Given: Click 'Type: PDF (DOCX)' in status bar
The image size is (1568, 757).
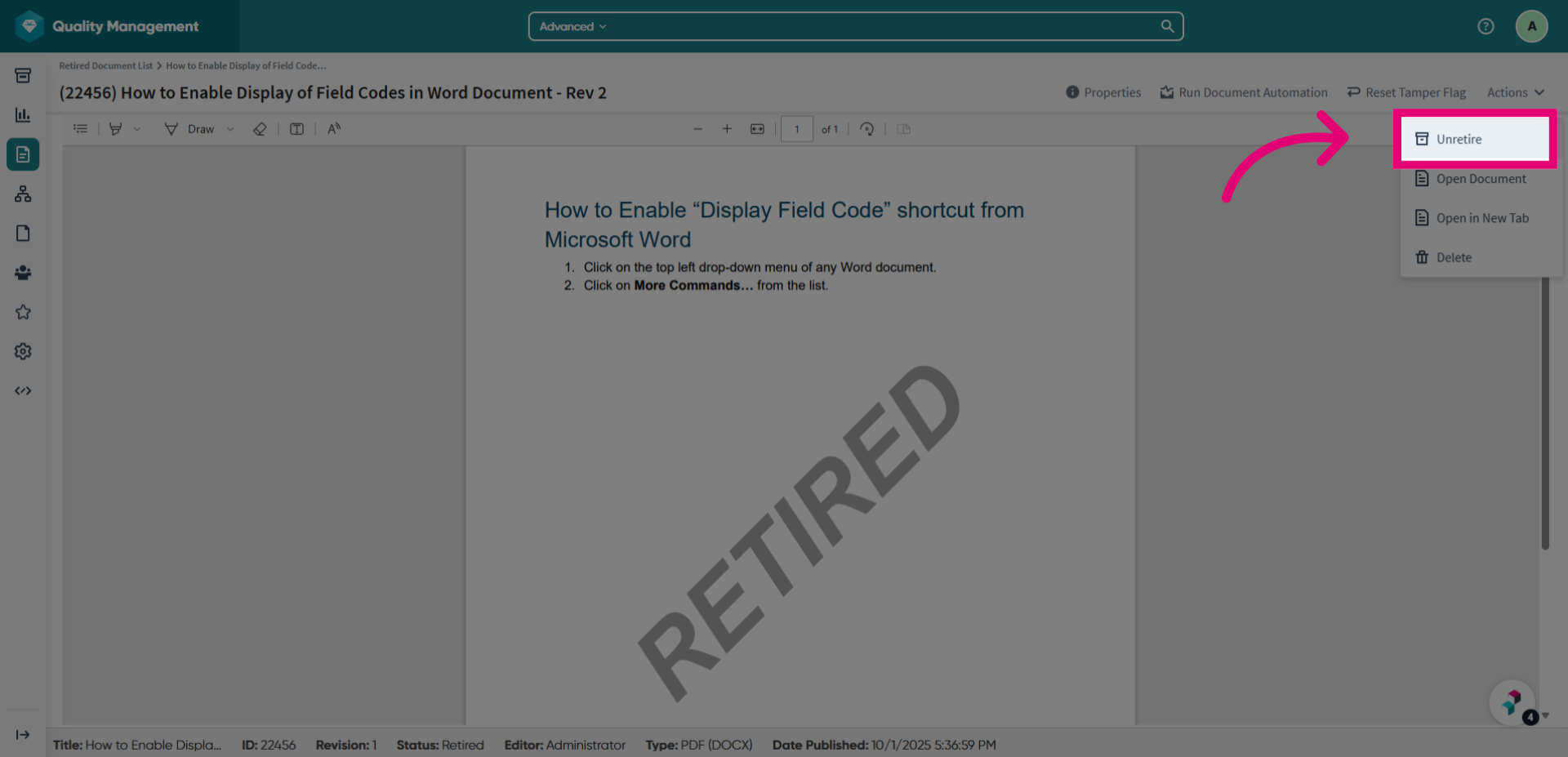Looking at the screenshot, I should point(699,745).
